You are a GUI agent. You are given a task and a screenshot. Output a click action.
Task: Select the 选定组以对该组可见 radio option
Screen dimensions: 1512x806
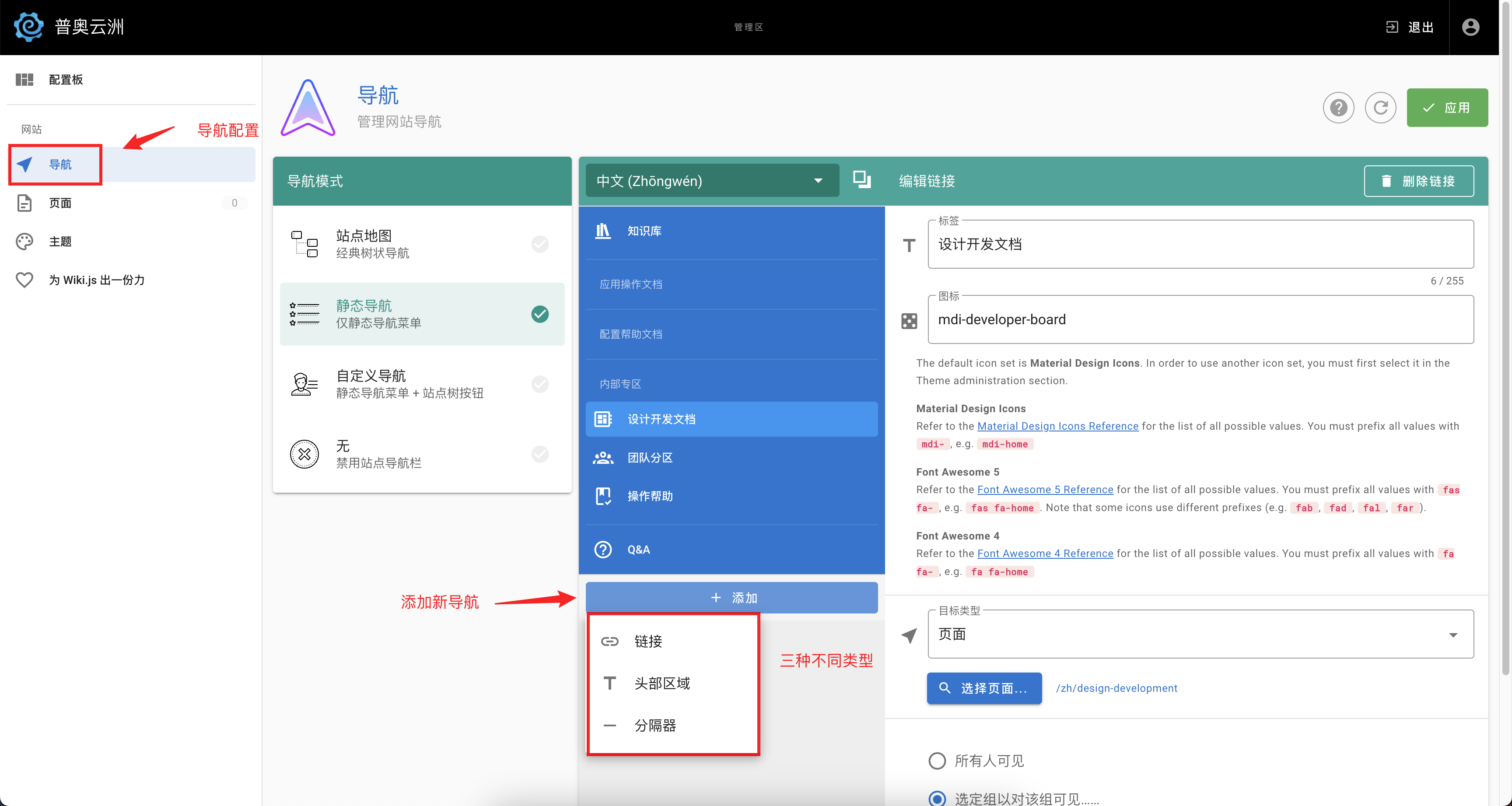click(937, 799)
